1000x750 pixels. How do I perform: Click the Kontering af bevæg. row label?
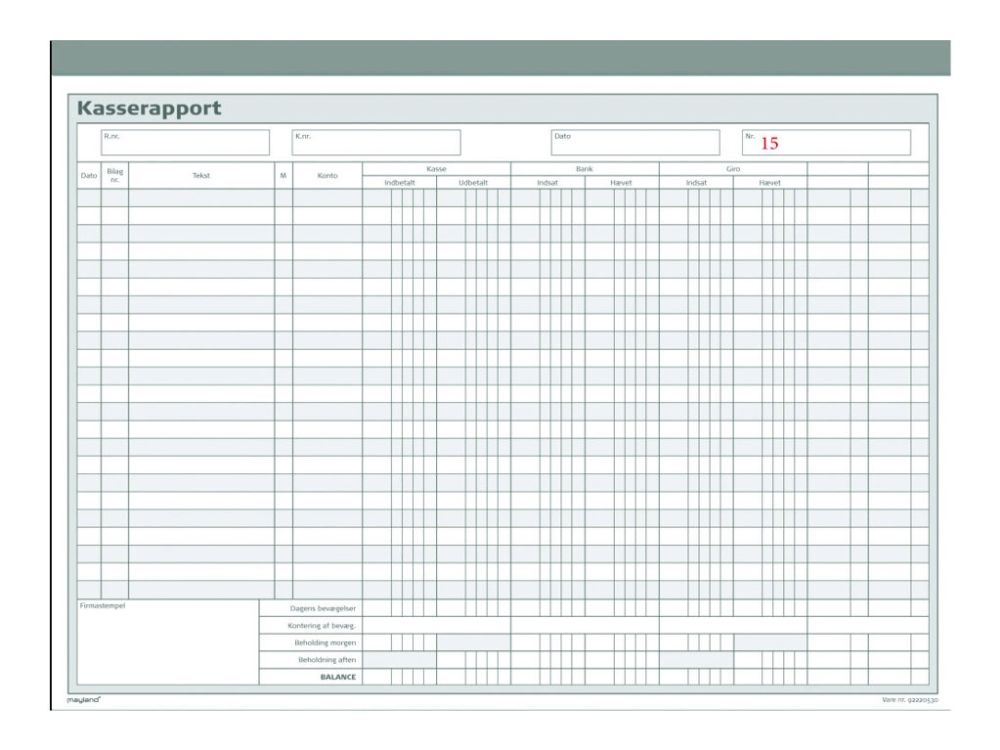point(321,626)
